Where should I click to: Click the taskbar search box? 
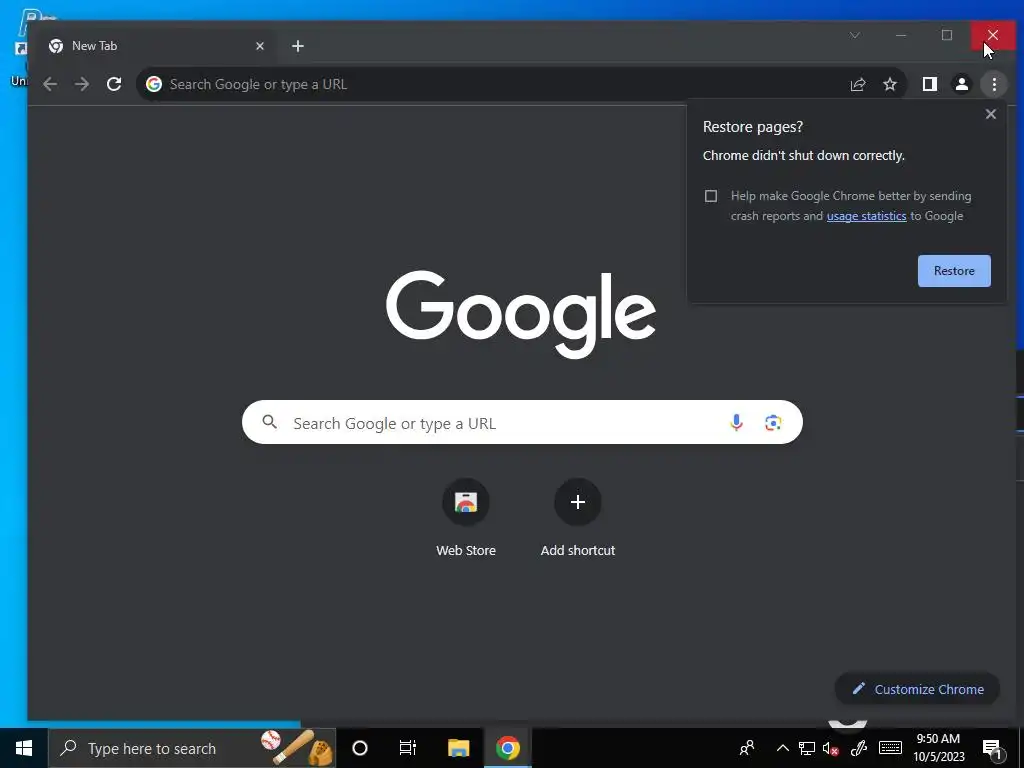(x=192, y=748)
